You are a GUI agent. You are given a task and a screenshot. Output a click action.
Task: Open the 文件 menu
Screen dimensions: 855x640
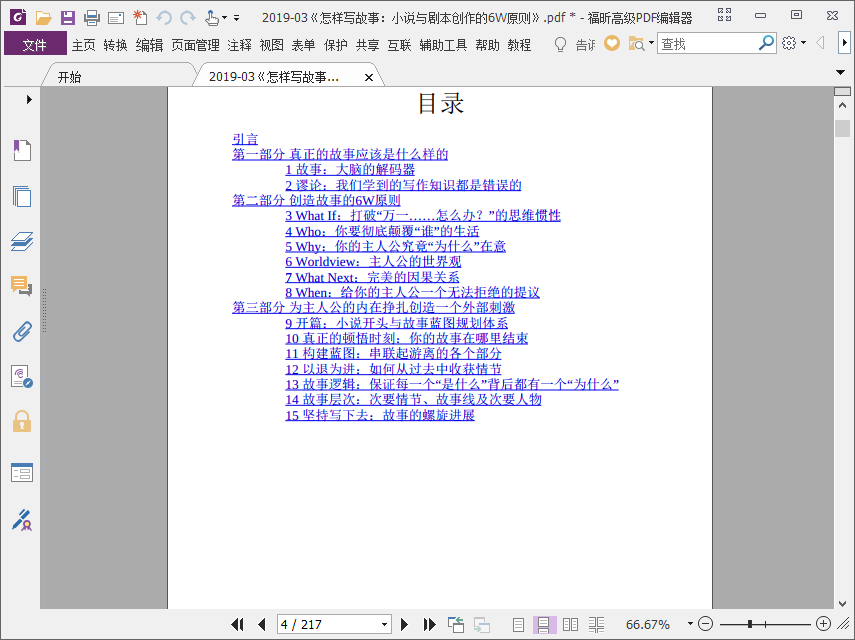[x=35, y=45]
